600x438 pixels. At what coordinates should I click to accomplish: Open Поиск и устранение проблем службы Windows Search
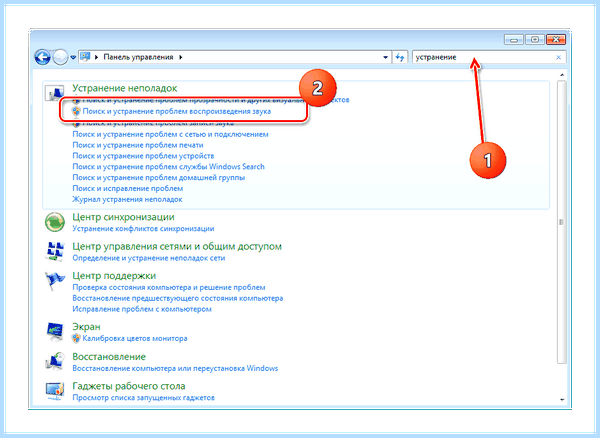point(168,166)
